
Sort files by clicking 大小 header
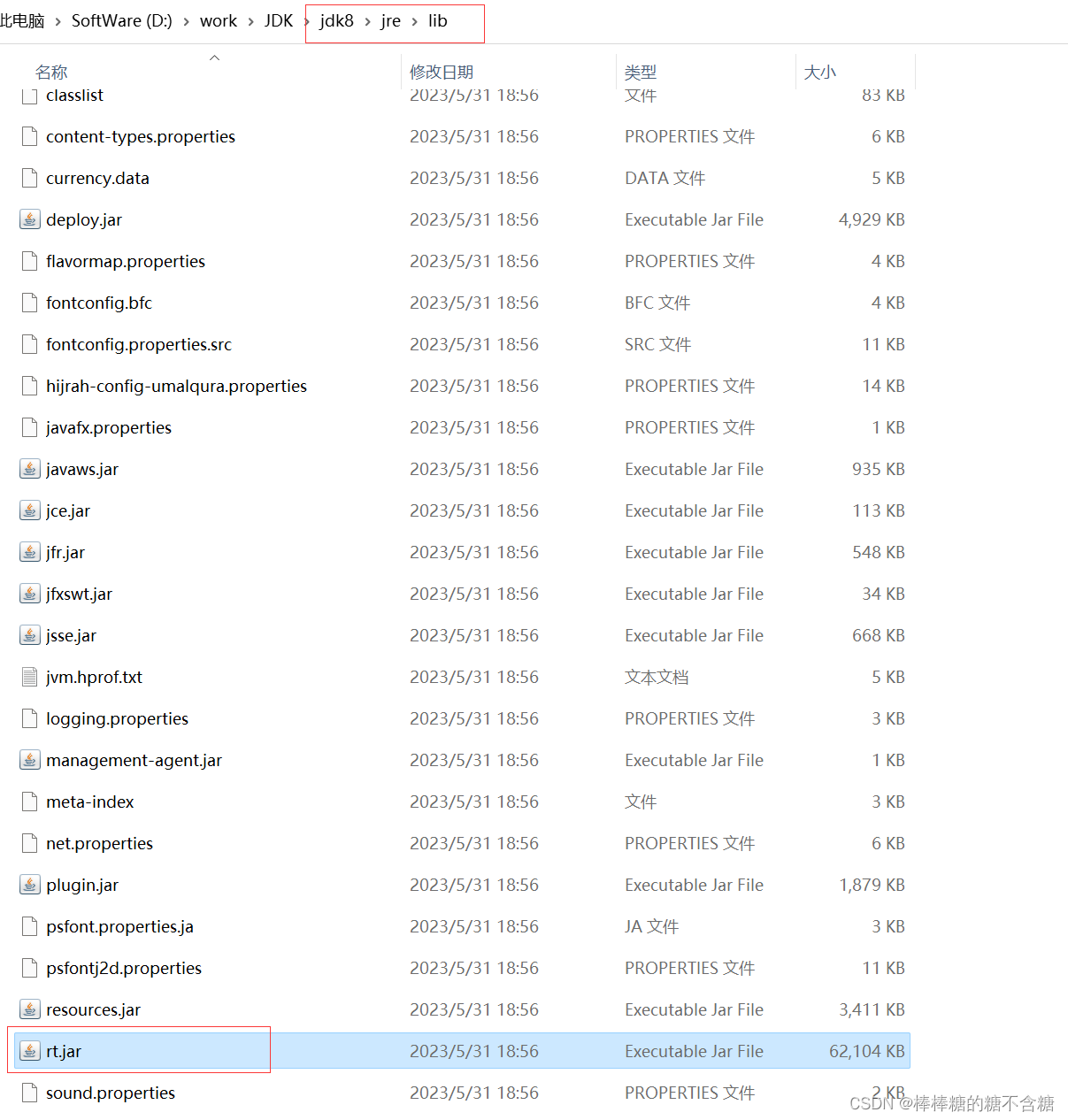tap(819, 72)
